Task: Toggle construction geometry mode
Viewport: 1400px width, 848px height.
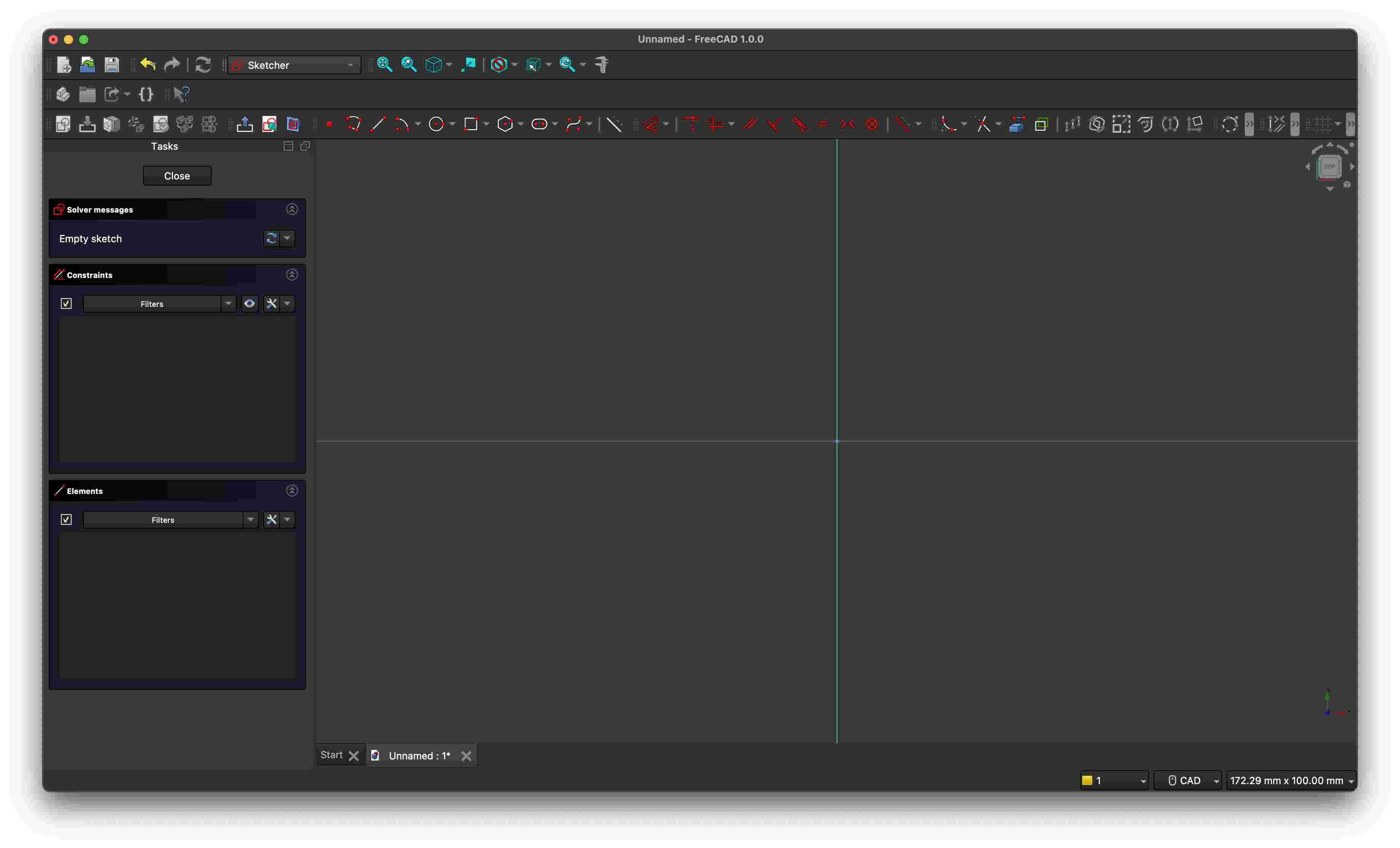Action: pyautogui.click(x=614, y=124)
